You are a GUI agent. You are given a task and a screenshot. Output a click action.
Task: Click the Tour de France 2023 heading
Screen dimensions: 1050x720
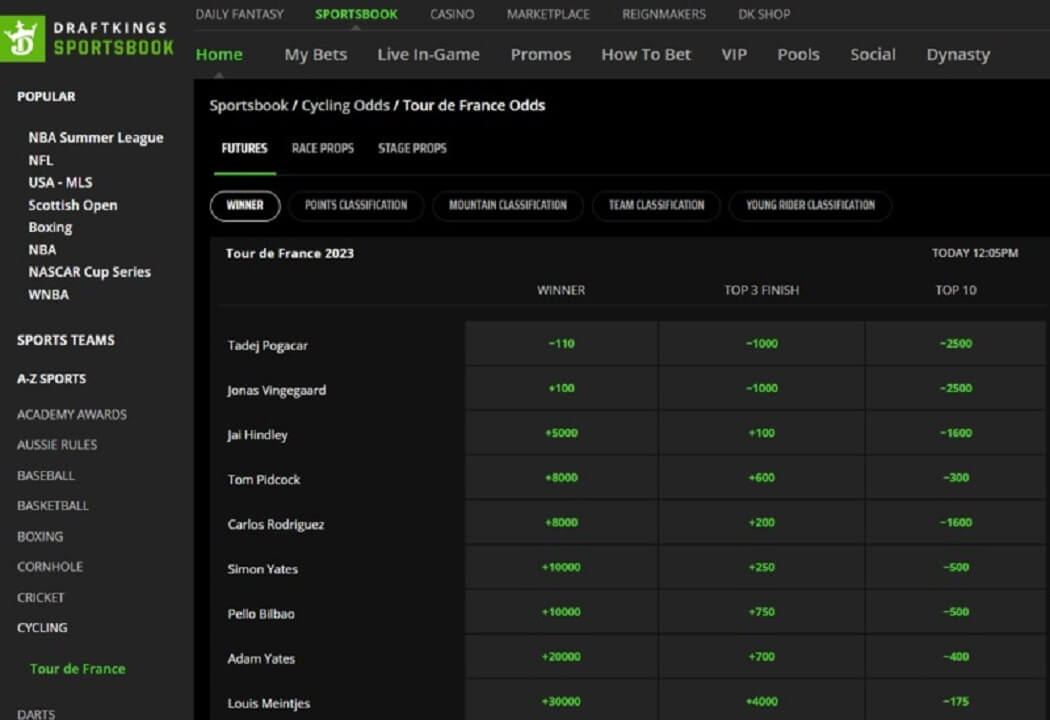click(289, 253)
